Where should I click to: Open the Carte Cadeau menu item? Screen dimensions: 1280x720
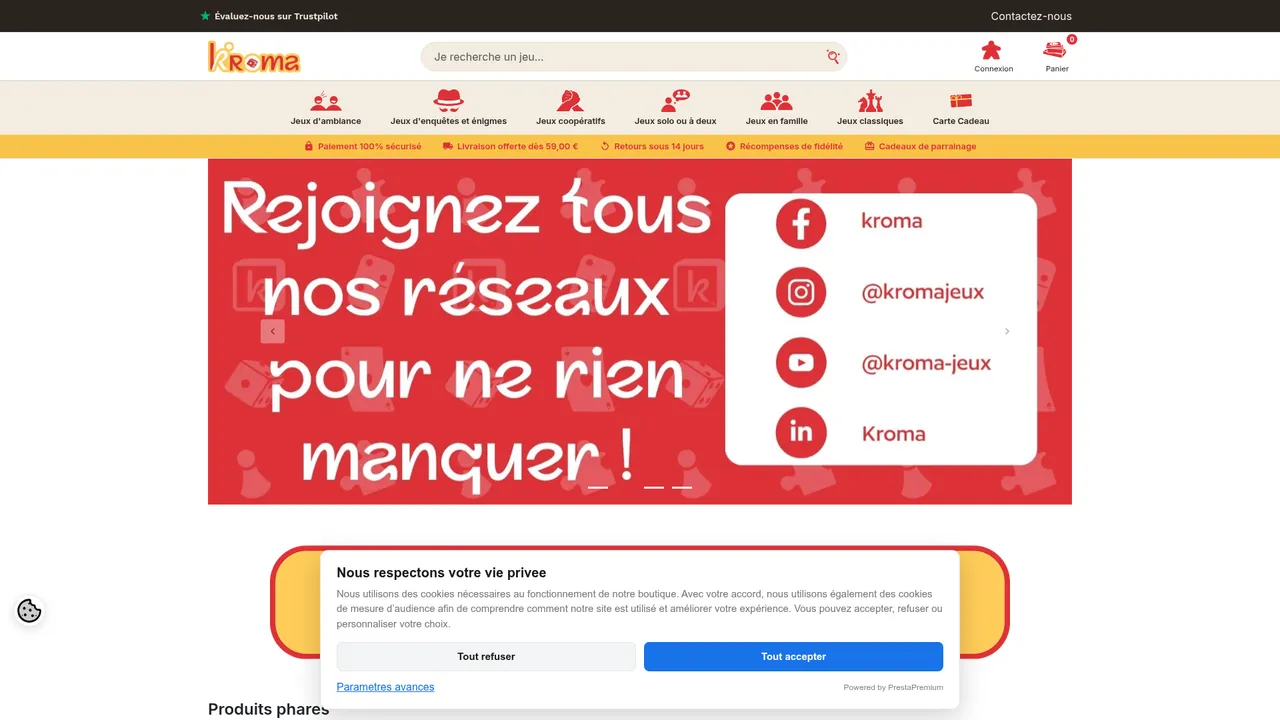click(x=961, y=107)
